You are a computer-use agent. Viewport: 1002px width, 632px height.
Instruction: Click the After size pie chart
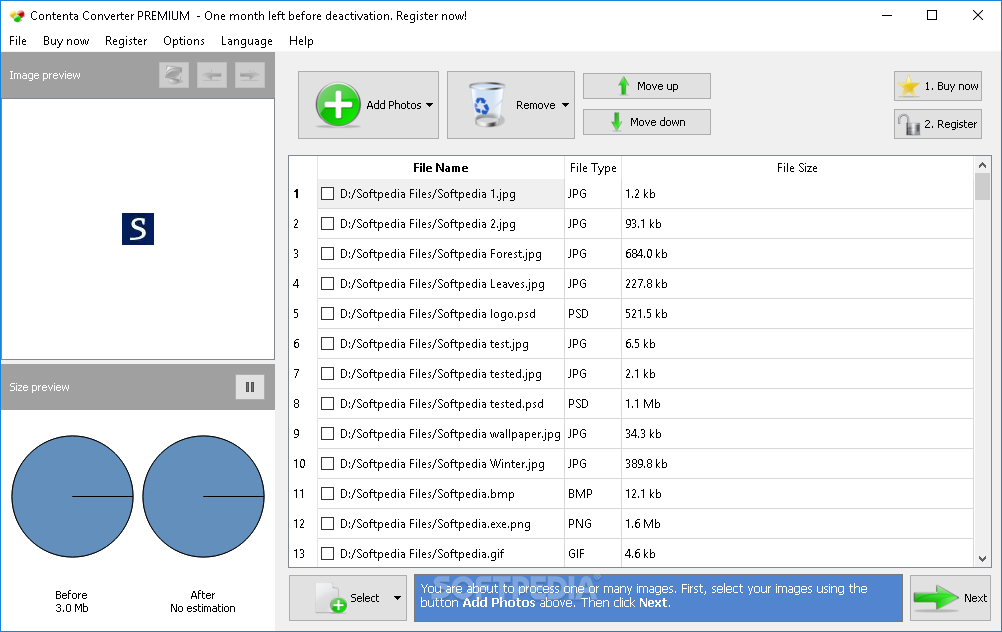203,497
